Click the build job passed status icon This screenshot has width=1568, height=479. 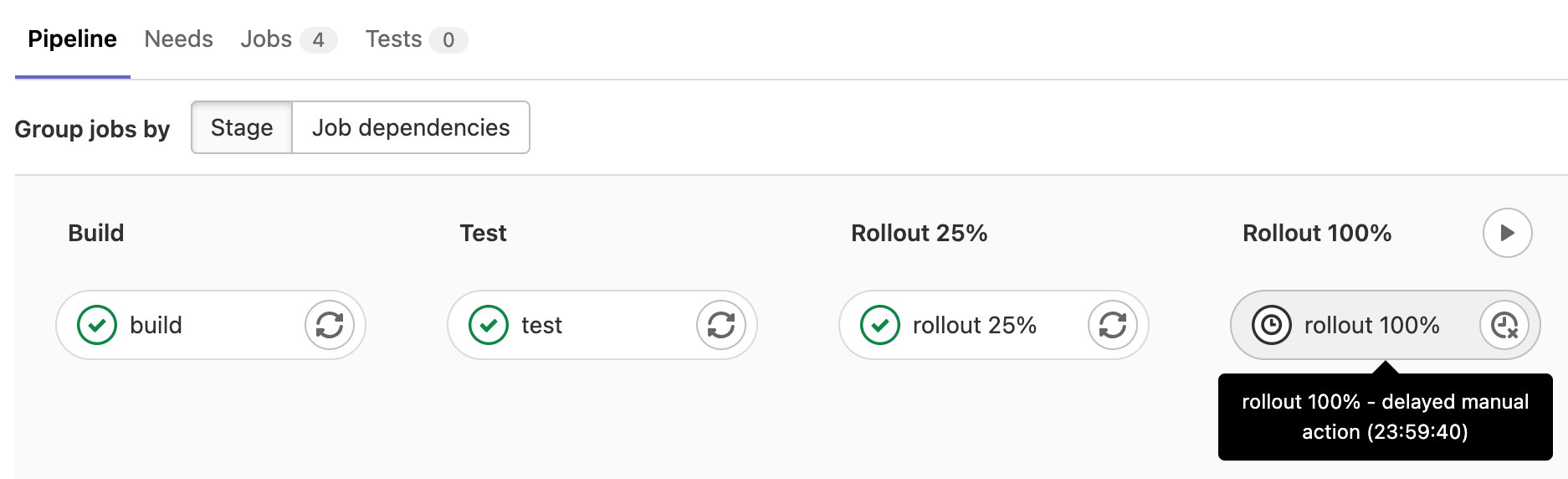[x=97, y=325]
